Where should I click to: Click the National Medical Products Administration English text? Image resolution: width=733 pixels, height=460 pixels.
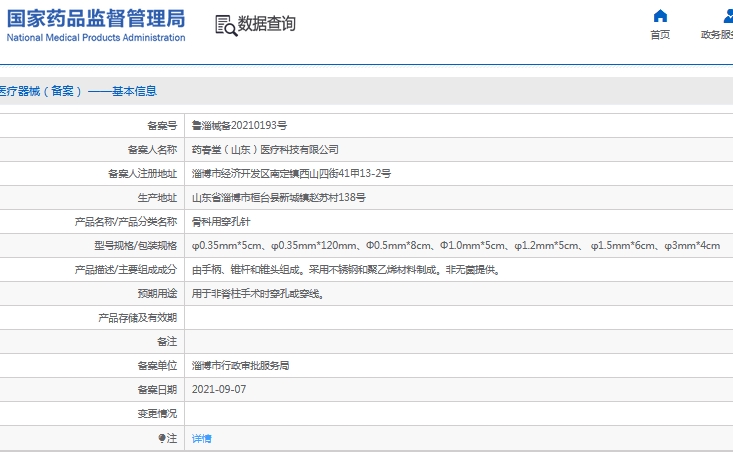tap(96, 37)
